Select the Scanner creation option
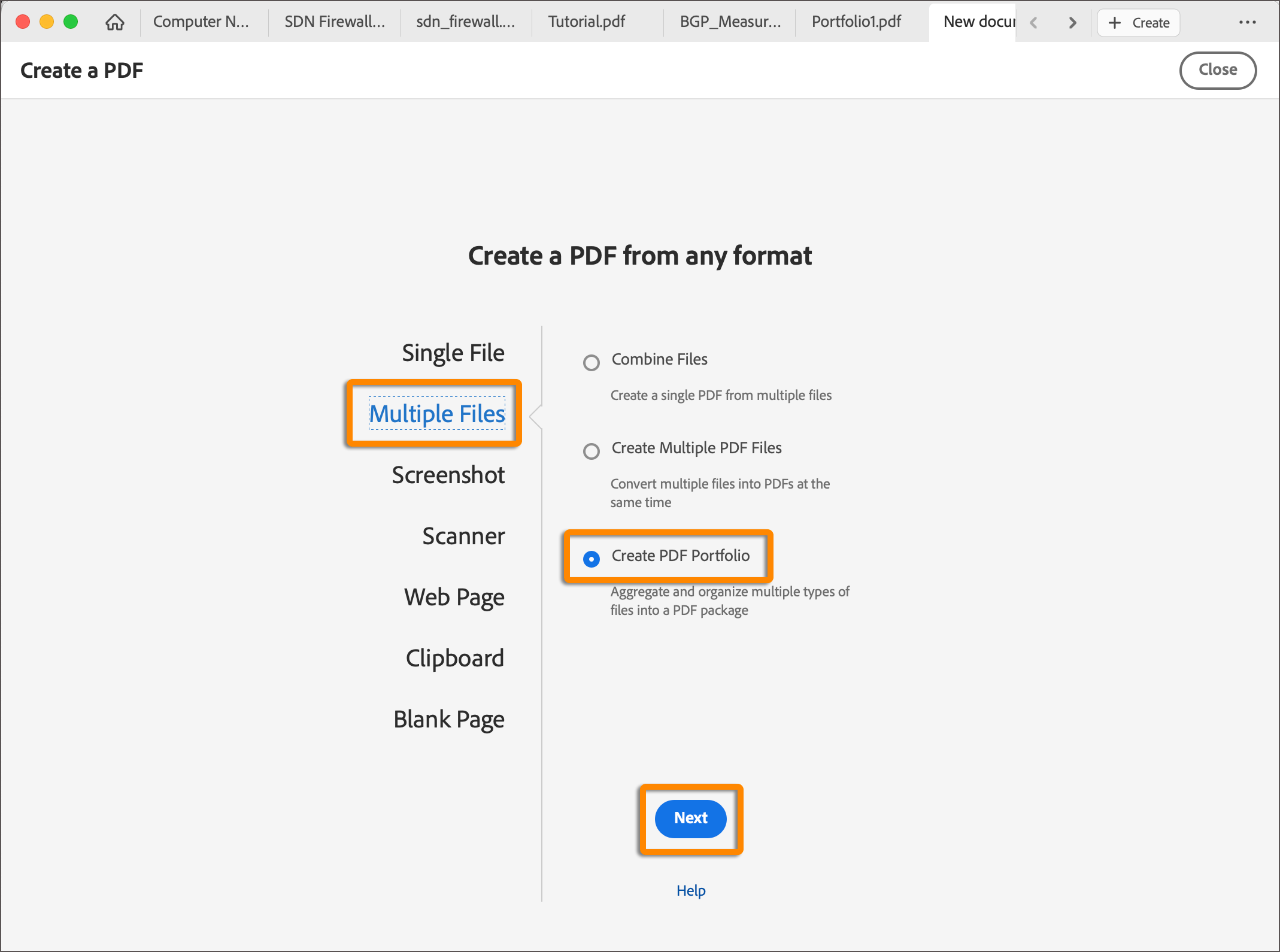 pos(463,536)
